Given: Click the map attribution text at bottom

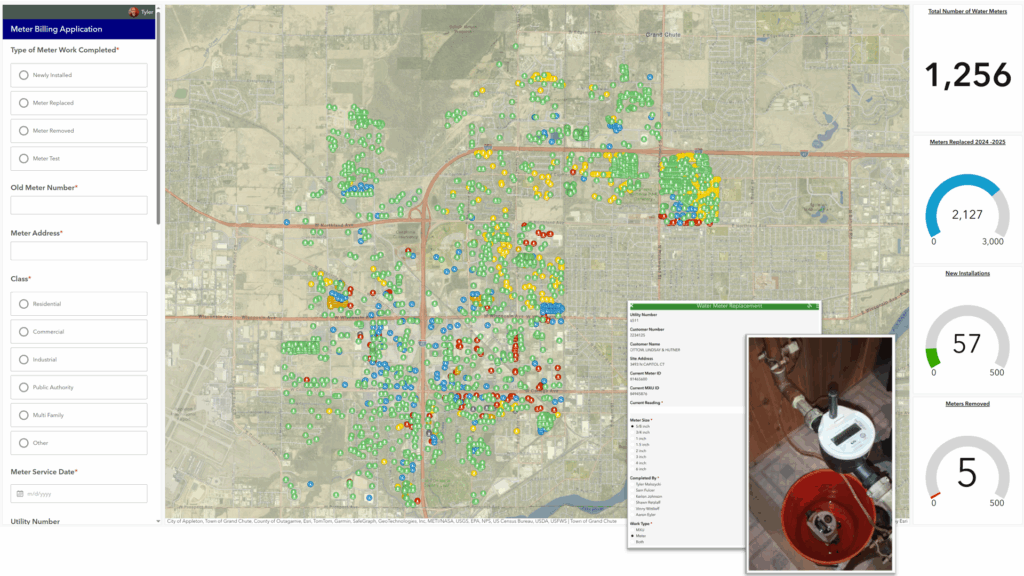Looking at the screenshot, I should point(392,521).
